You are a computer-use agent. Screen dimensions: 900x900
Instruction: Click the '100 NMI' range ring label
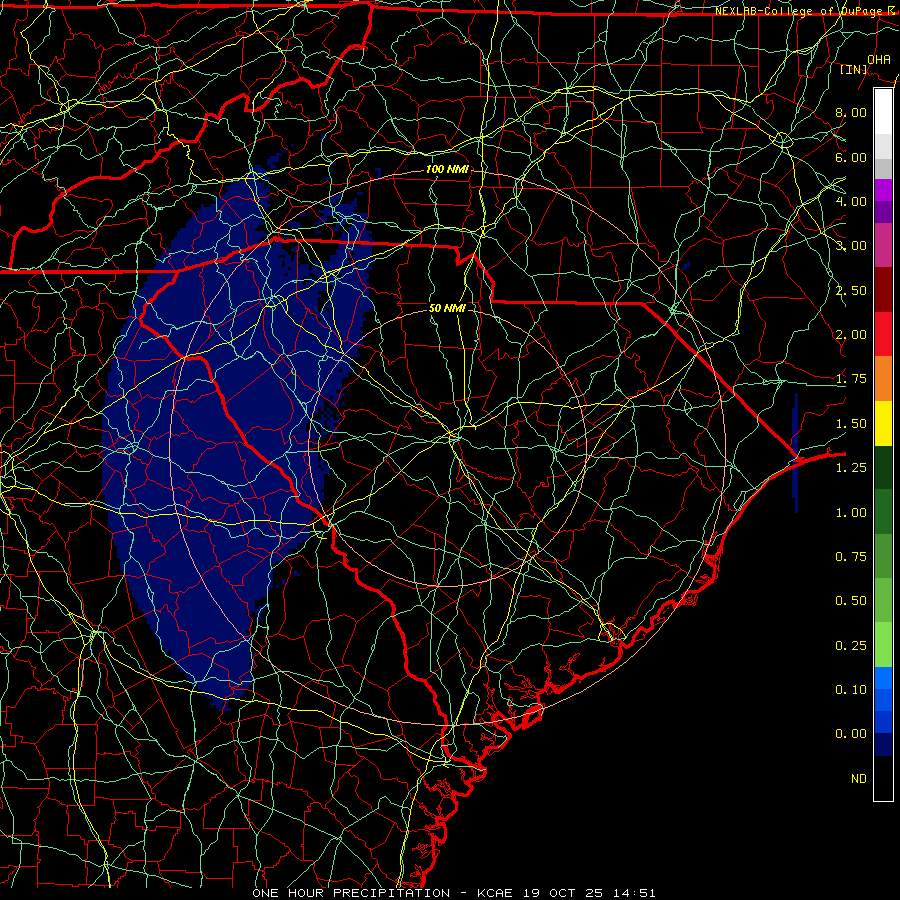[x=447, y=169]
